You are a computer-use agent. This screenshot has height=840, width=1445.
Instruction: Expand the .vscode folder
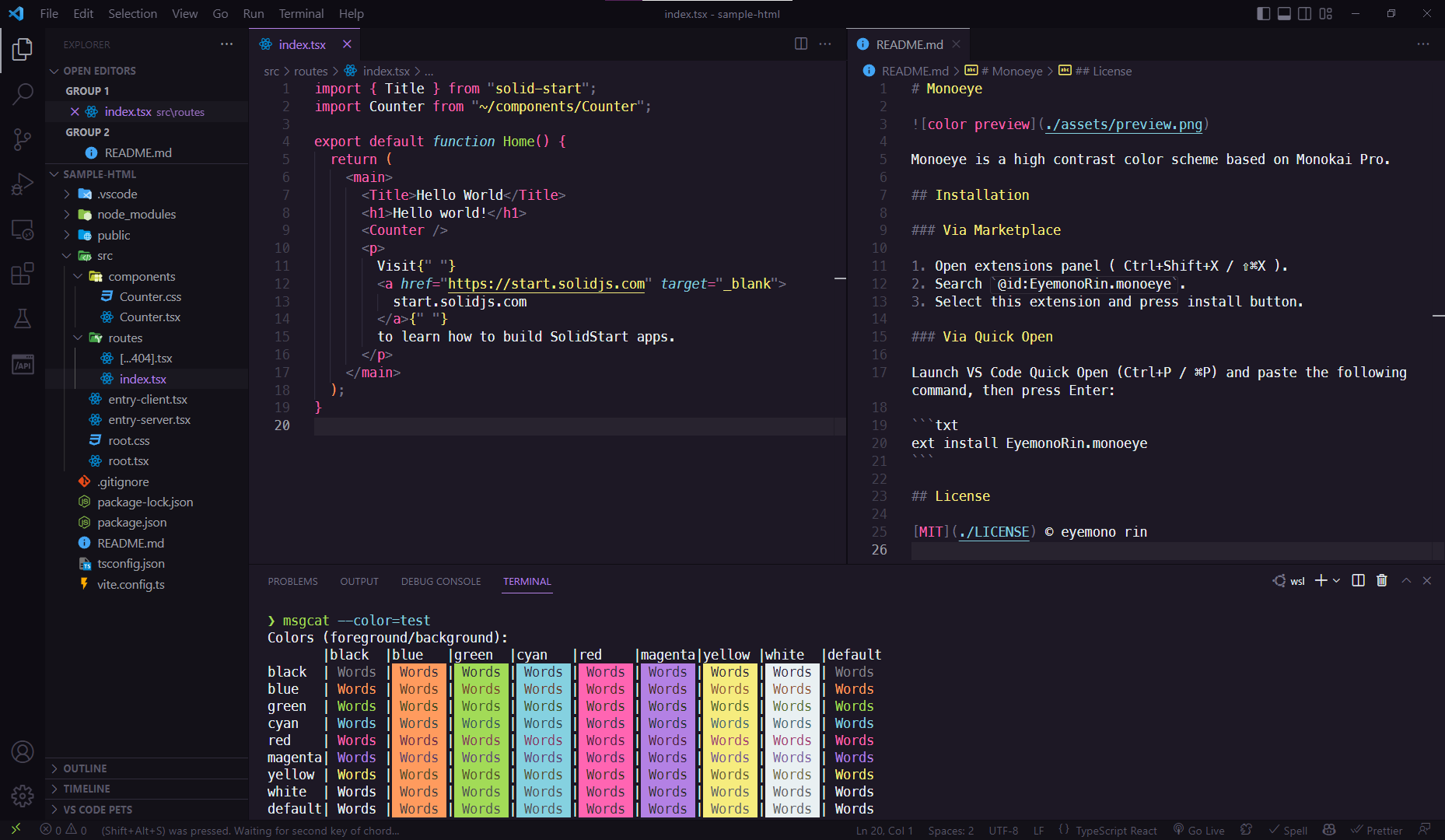click(147, 194)
